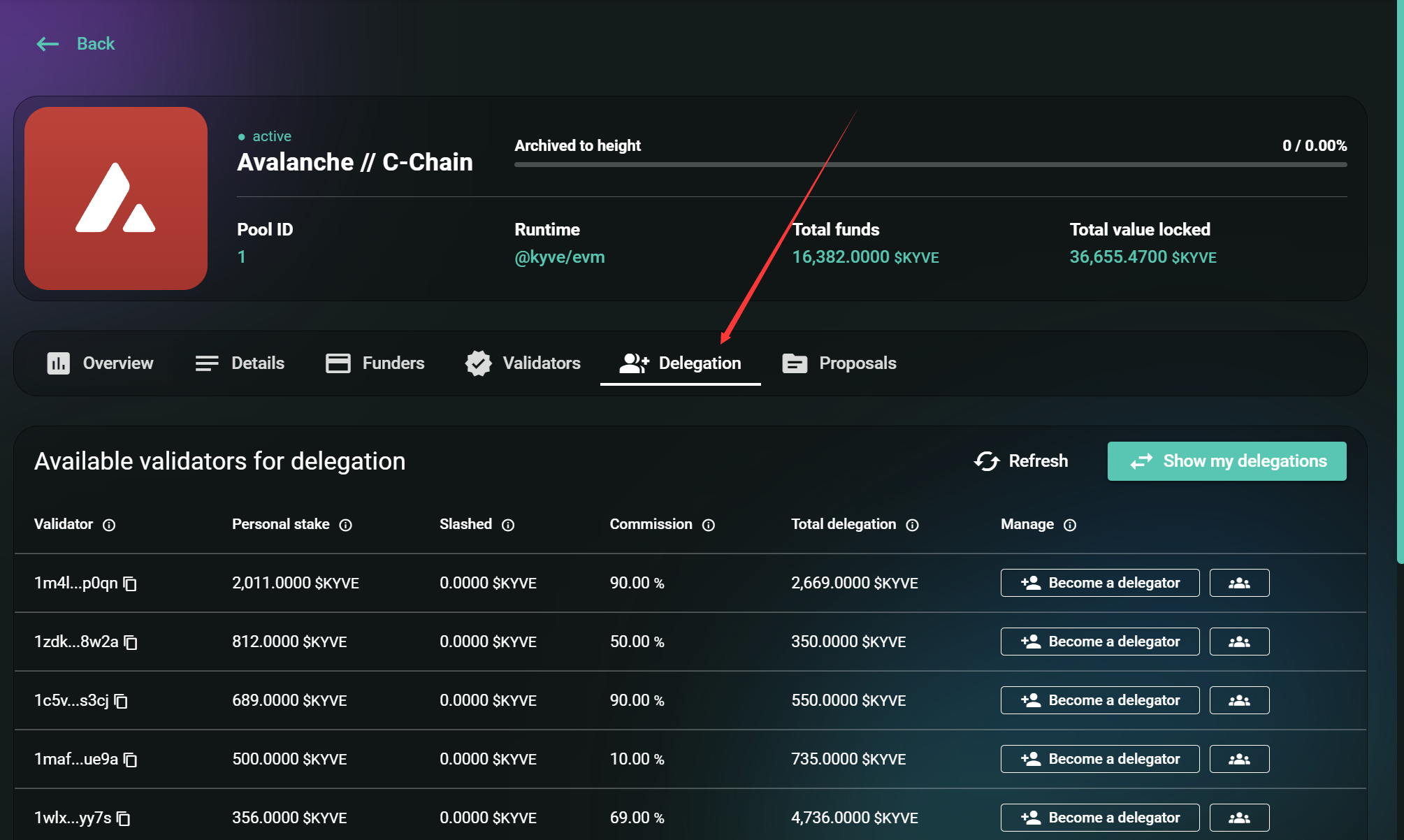Image resolution: width=1404 pixels, height=840 pixels.
Task: Copy the 1zdk...8w2a validator address
Action: click(x=131, y=642)
